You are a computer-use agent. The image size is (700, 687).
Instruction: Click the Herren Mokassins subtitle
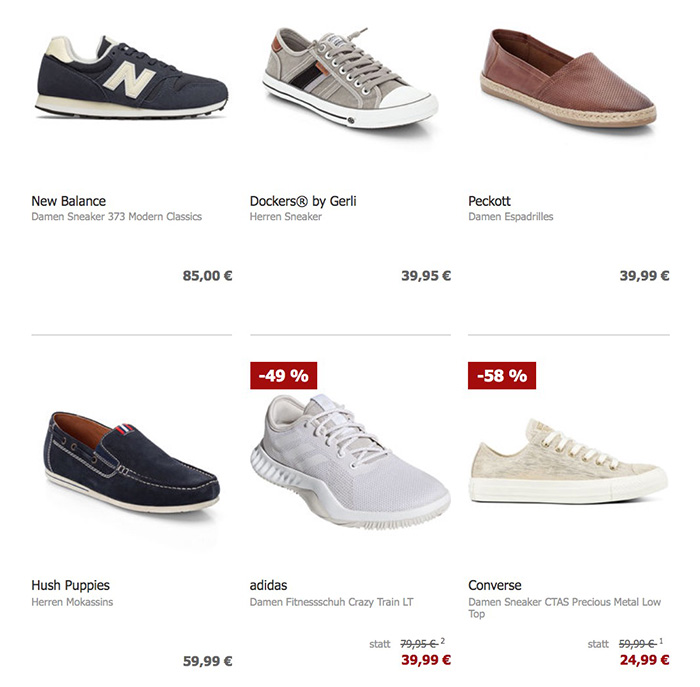(72, 602)
